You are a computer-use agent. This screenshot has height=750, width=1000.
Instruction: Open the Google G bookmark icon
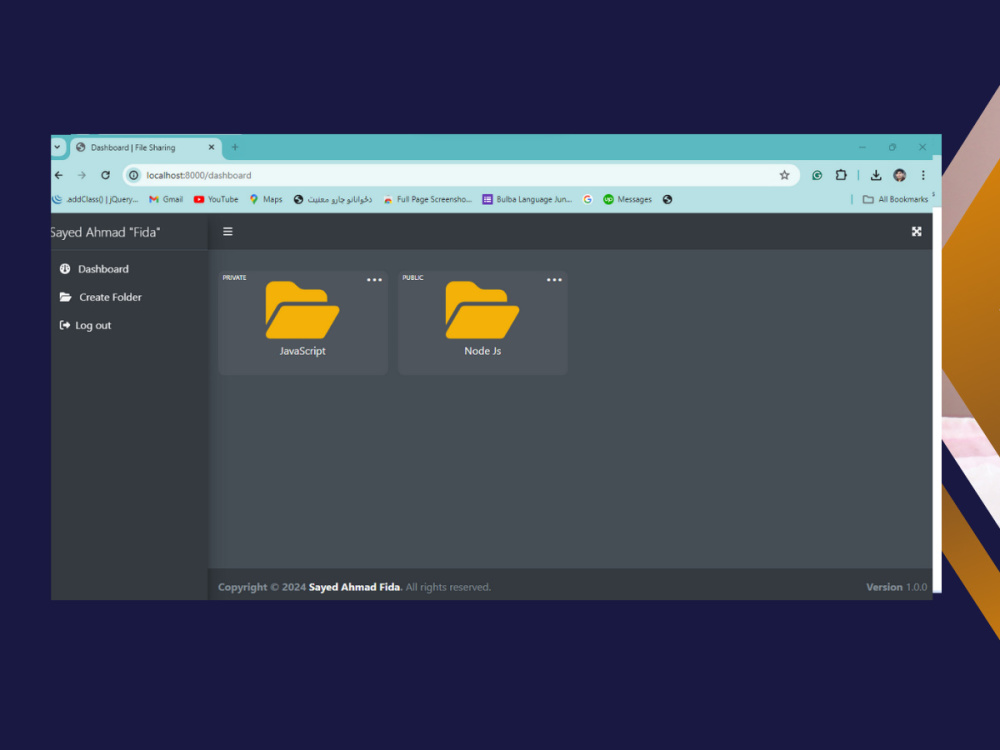coord(587,200)
